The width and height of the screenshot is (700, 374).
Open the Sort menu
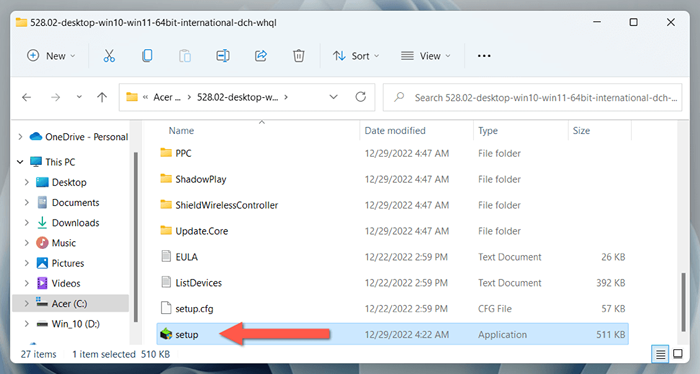[356, 56]
